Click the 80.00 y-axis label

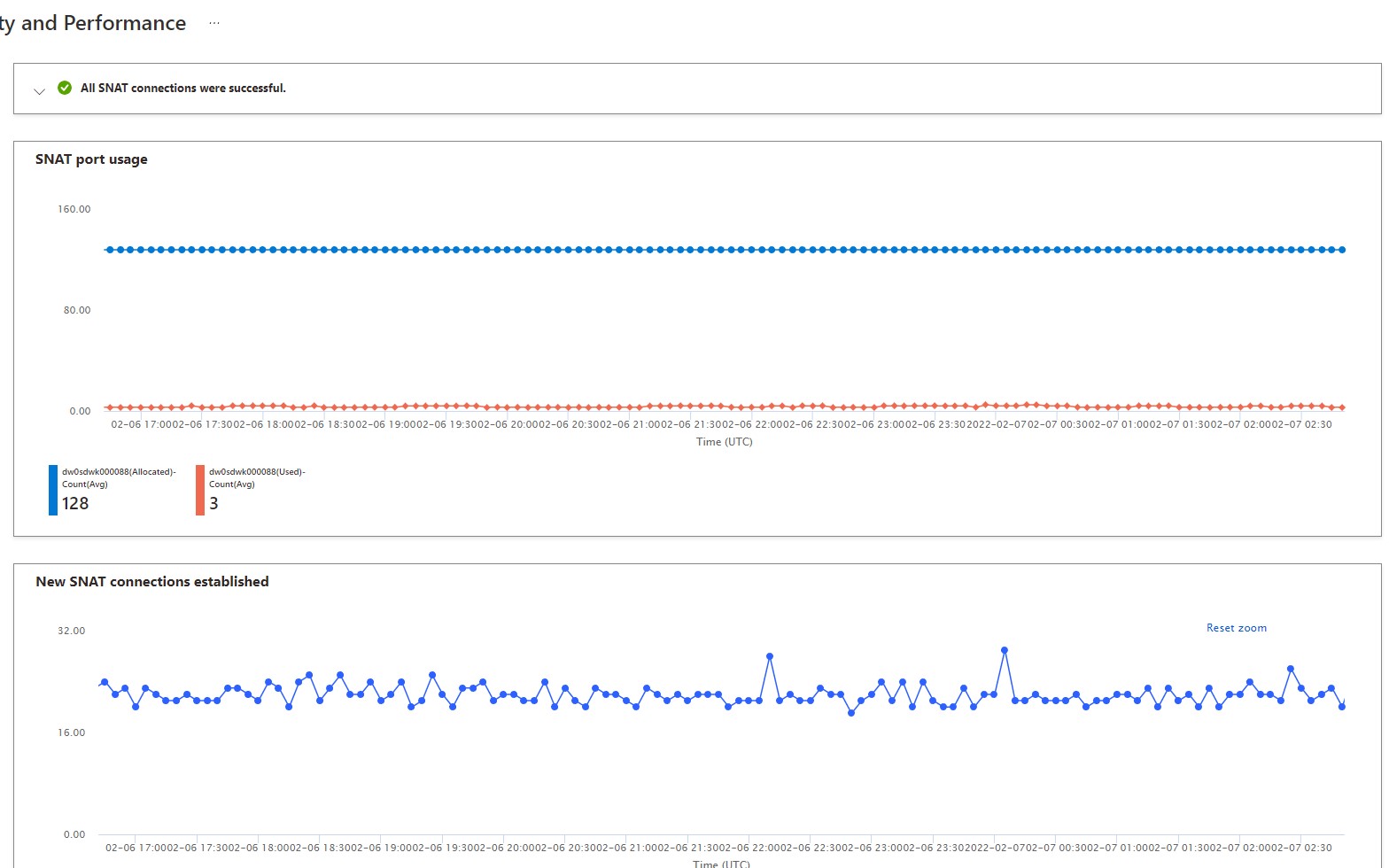[77, 310]
